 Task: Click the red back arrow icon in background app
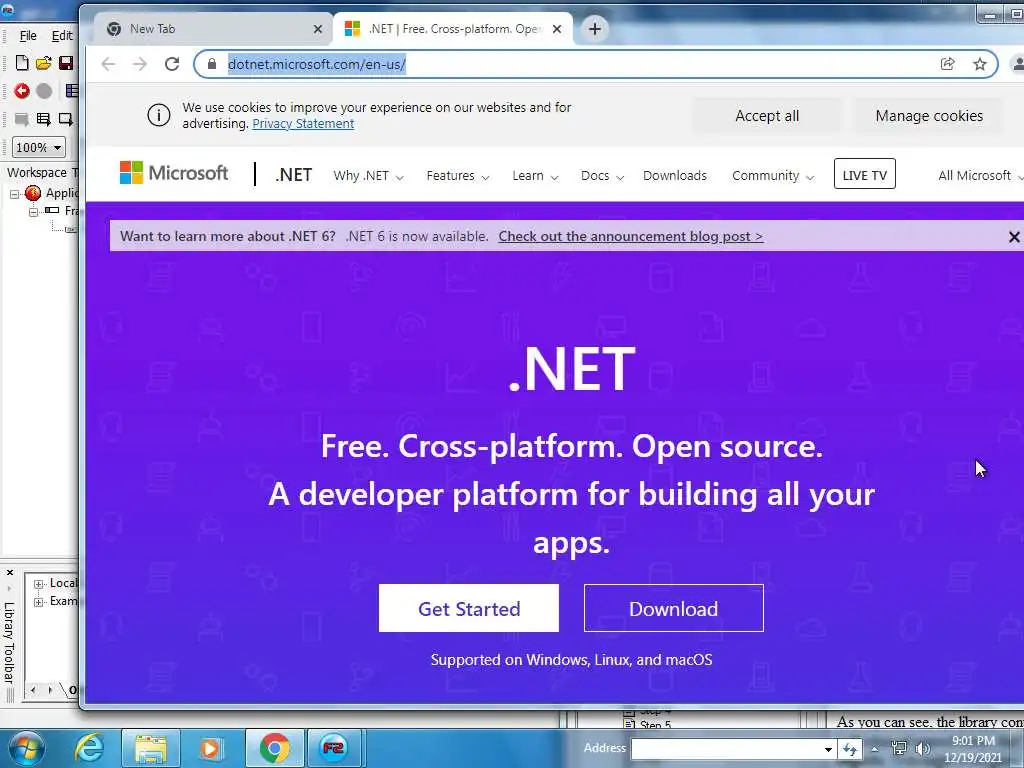click(x=22, y=91)
